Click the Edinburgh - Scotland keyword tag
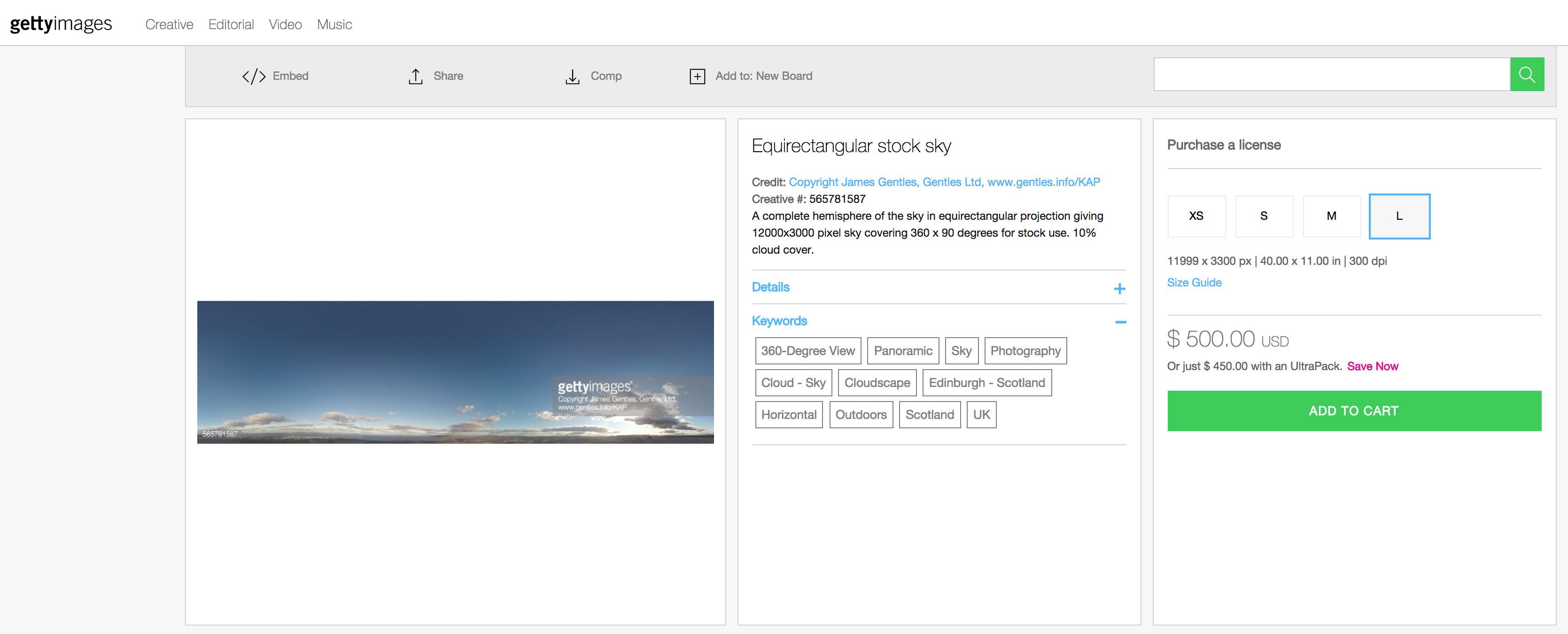The width and height of the screenshot is (1568, 634). pyautogui.click(x=987, y=383)
